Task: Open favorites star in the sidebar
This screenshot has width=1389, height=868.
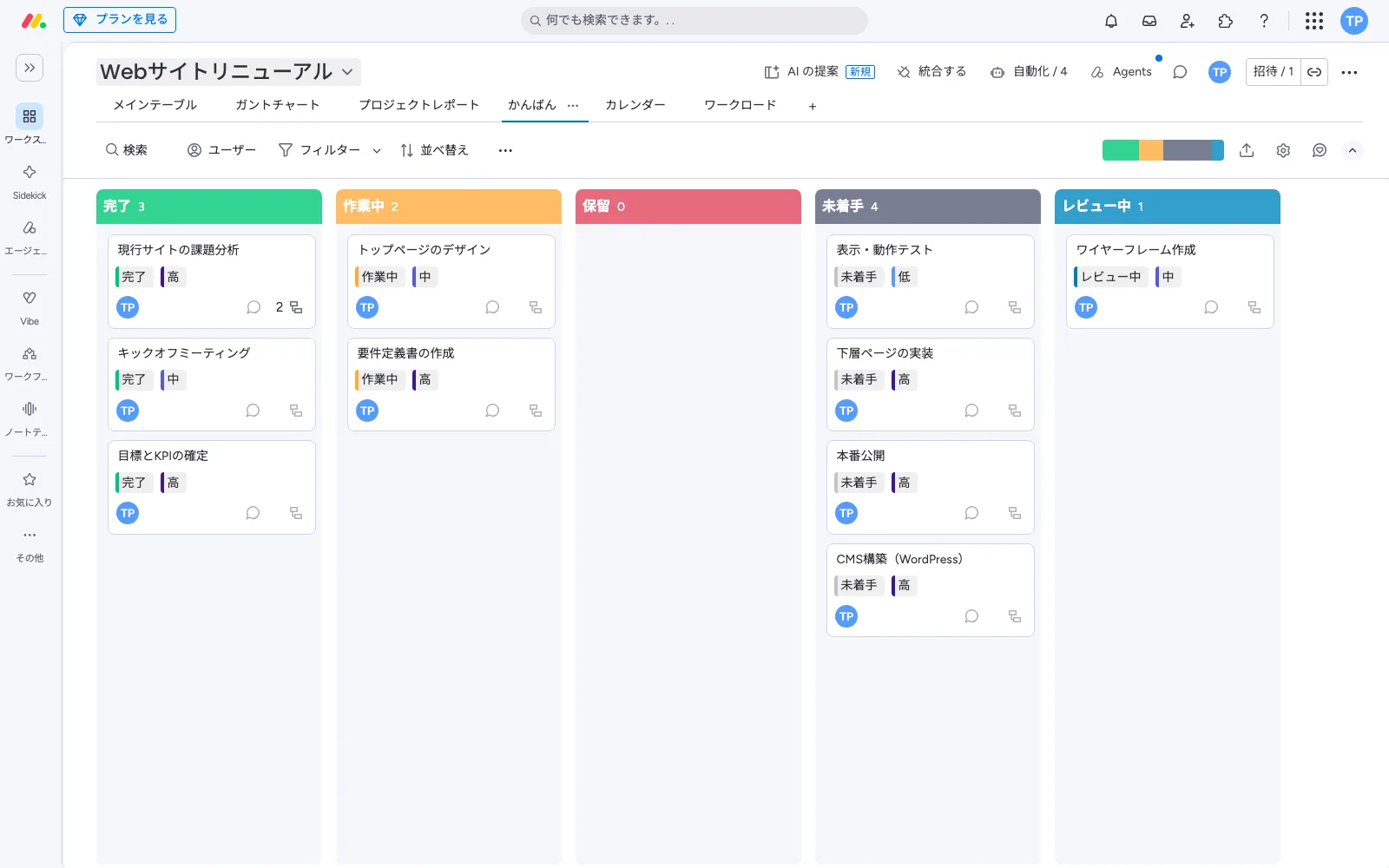Action: click(30, 489)
